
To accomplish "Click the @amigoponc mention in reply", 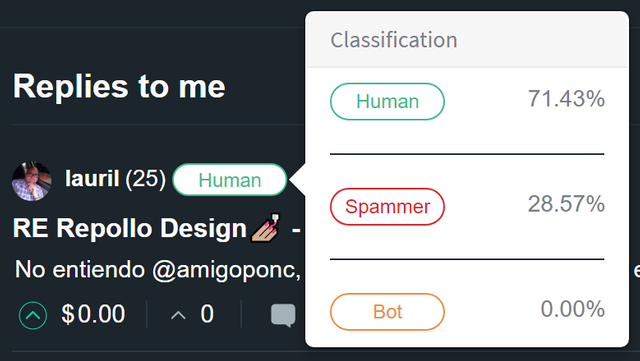I will [227, 270].
